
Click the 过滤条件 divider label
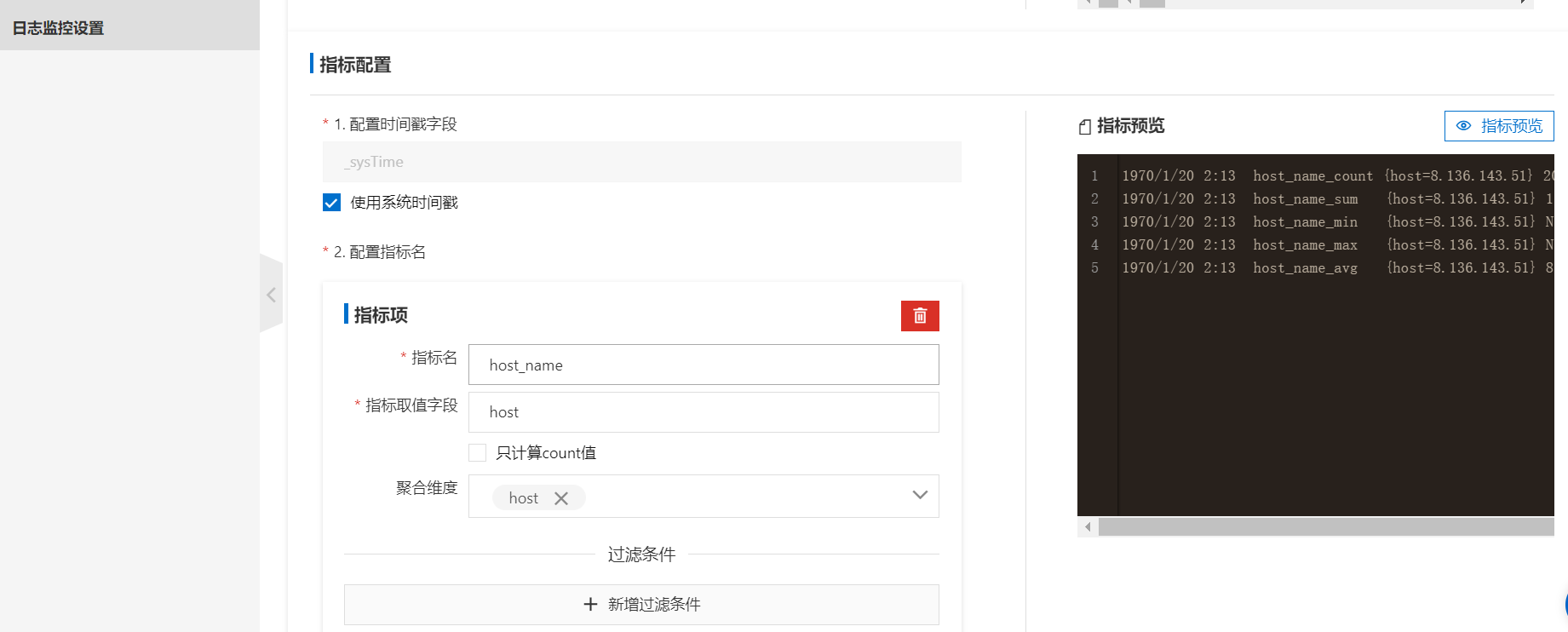(x=641, y=554)
